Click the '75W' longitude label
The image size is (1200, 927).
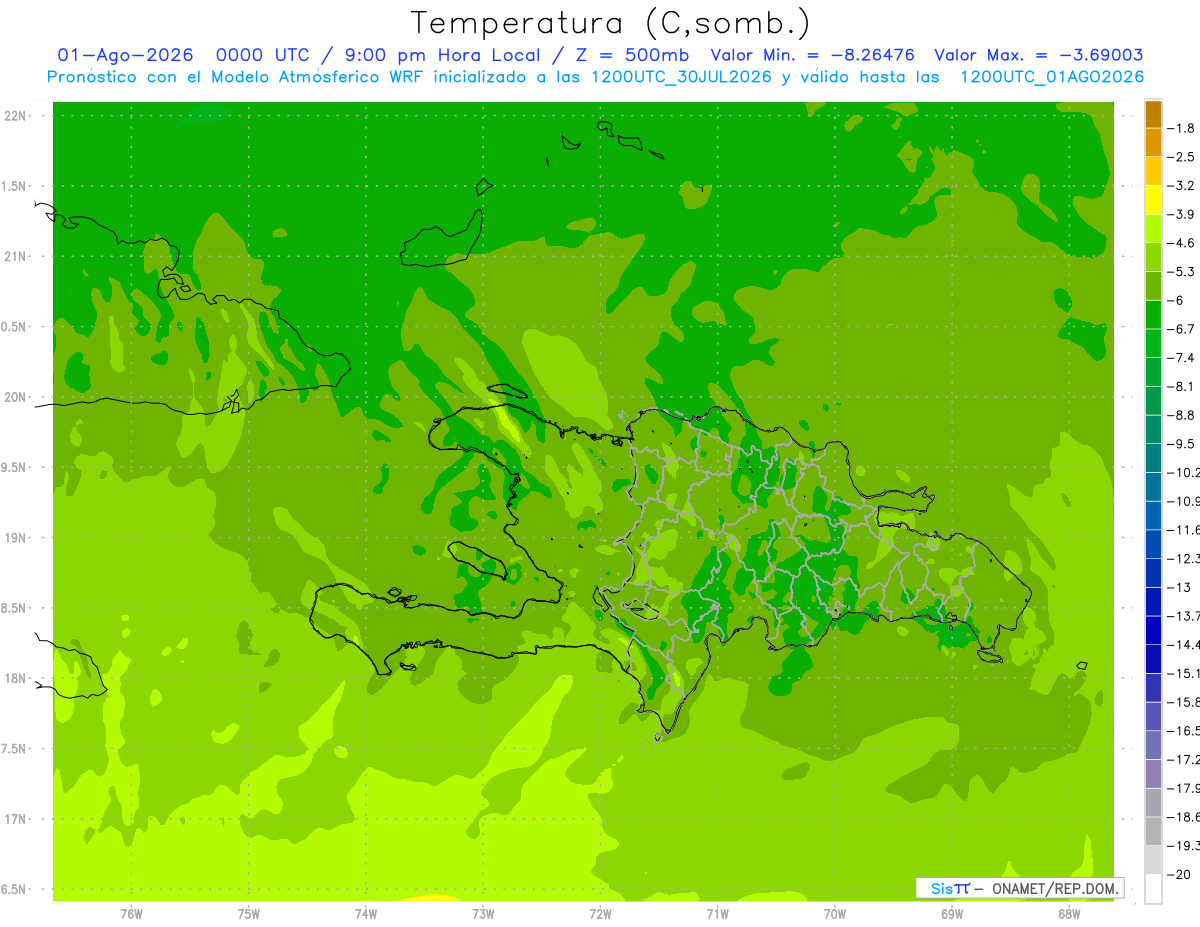(x=249, y=914)
